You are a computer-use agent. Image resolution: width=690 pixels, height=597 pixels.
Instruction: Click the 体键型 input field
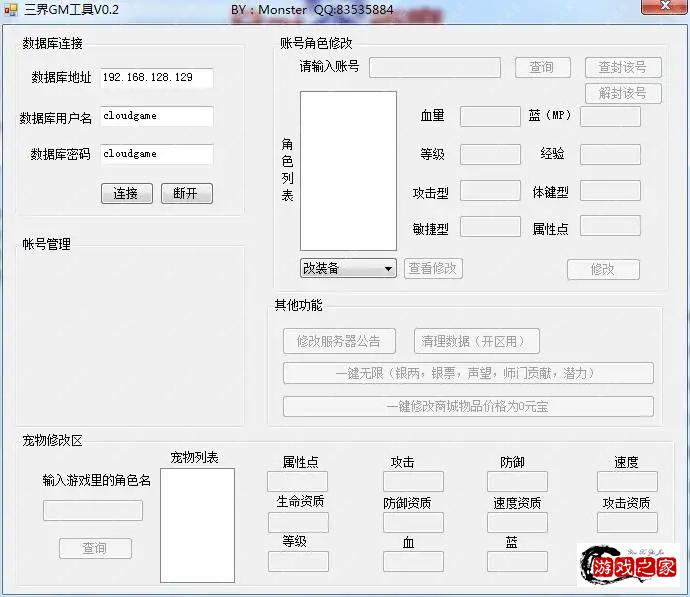coord(610,190)
